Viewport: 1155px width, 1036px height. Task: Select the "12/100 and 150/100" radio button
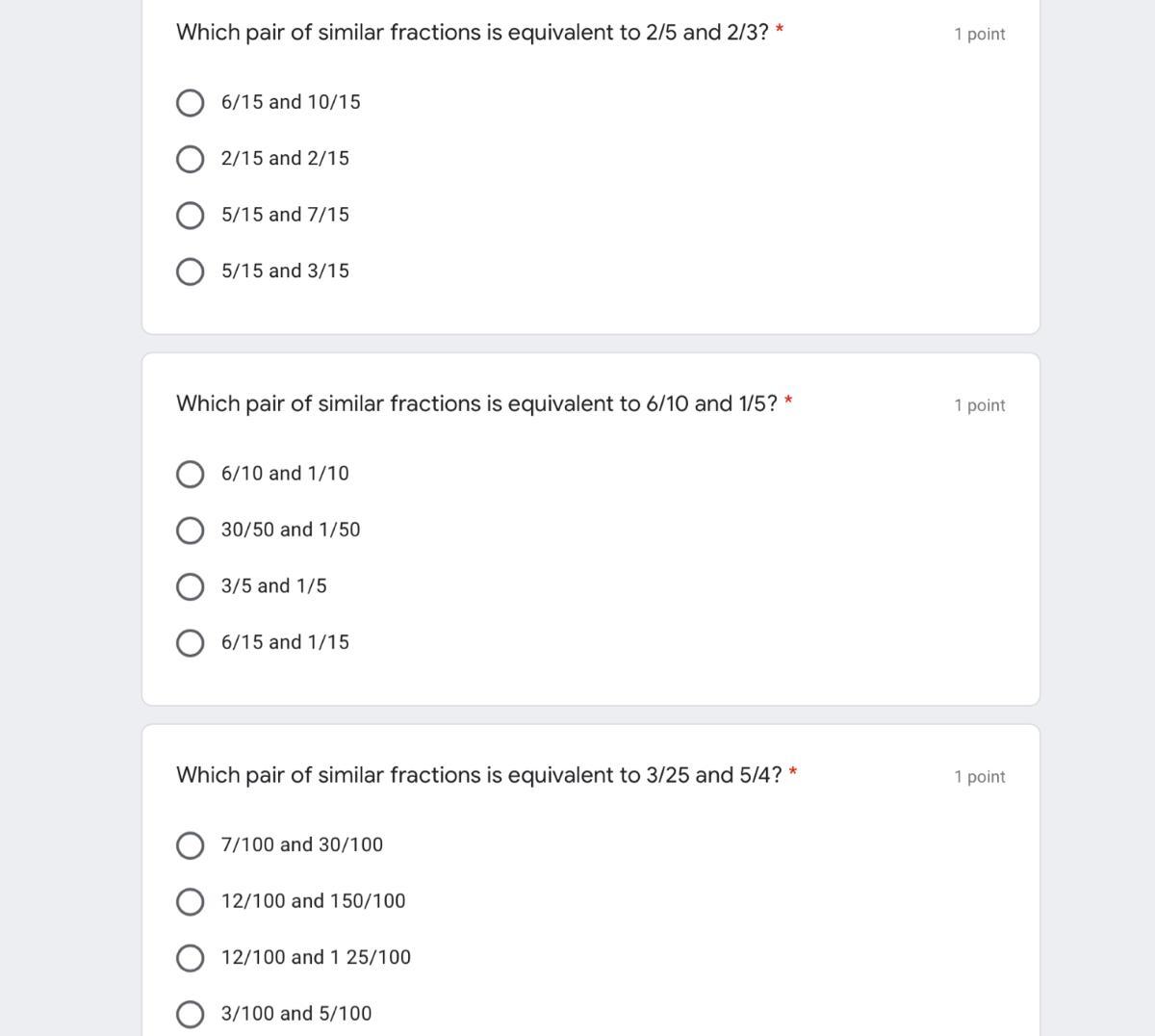(x=191, y=902)
